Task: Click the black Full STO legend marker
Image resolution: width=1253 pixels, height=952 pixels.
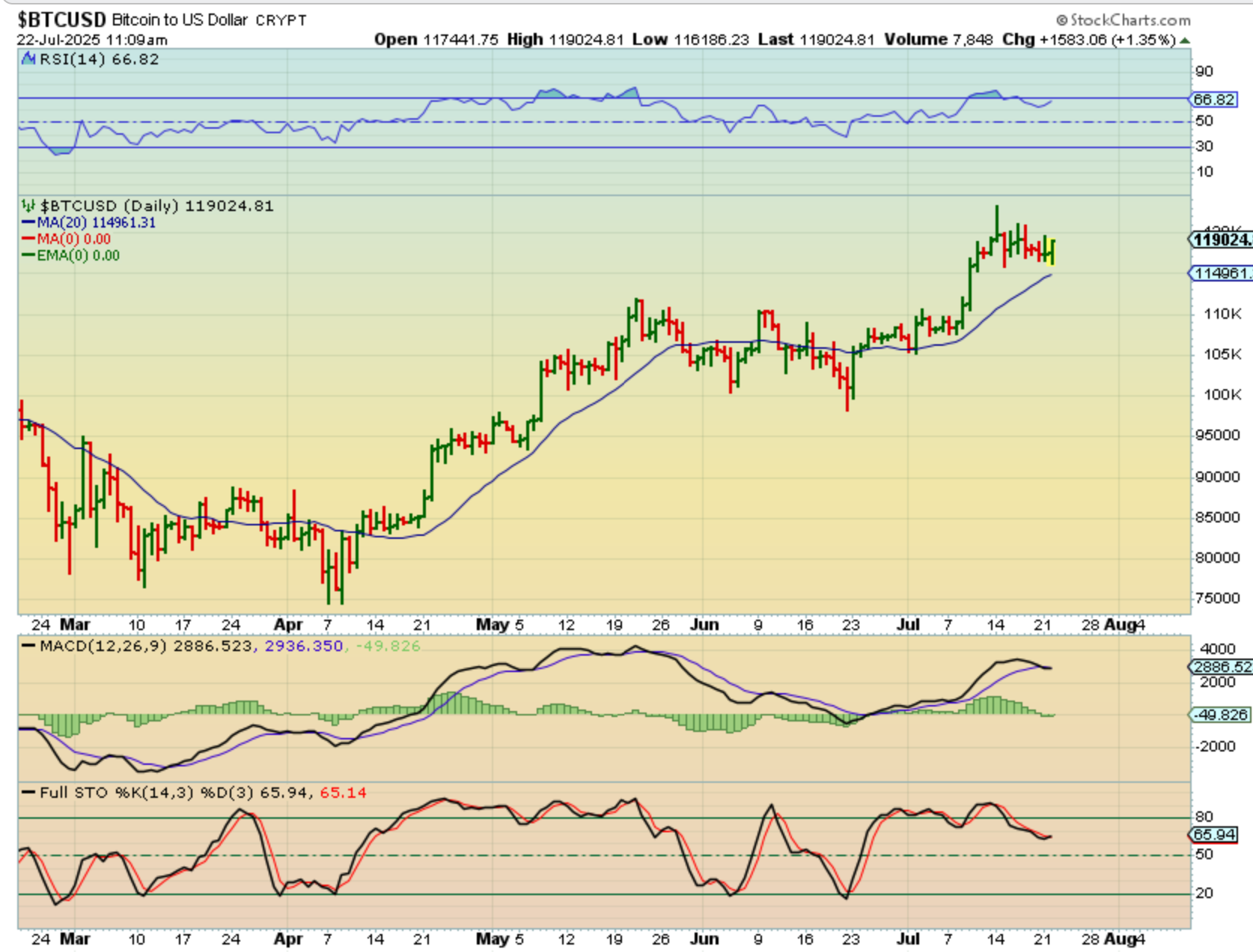Action: [29, 793]
